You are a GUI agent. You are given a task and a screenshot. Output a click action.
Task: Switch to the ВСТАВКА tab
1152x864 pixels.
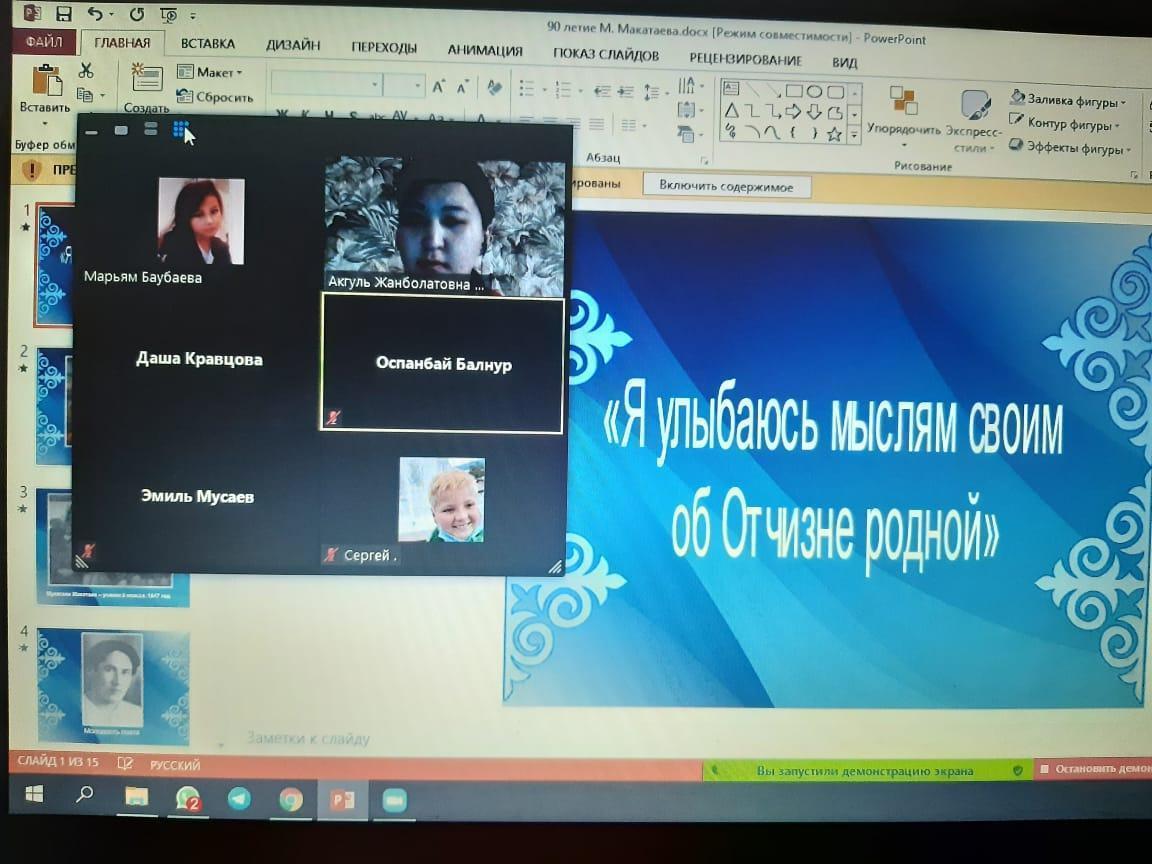208,43
